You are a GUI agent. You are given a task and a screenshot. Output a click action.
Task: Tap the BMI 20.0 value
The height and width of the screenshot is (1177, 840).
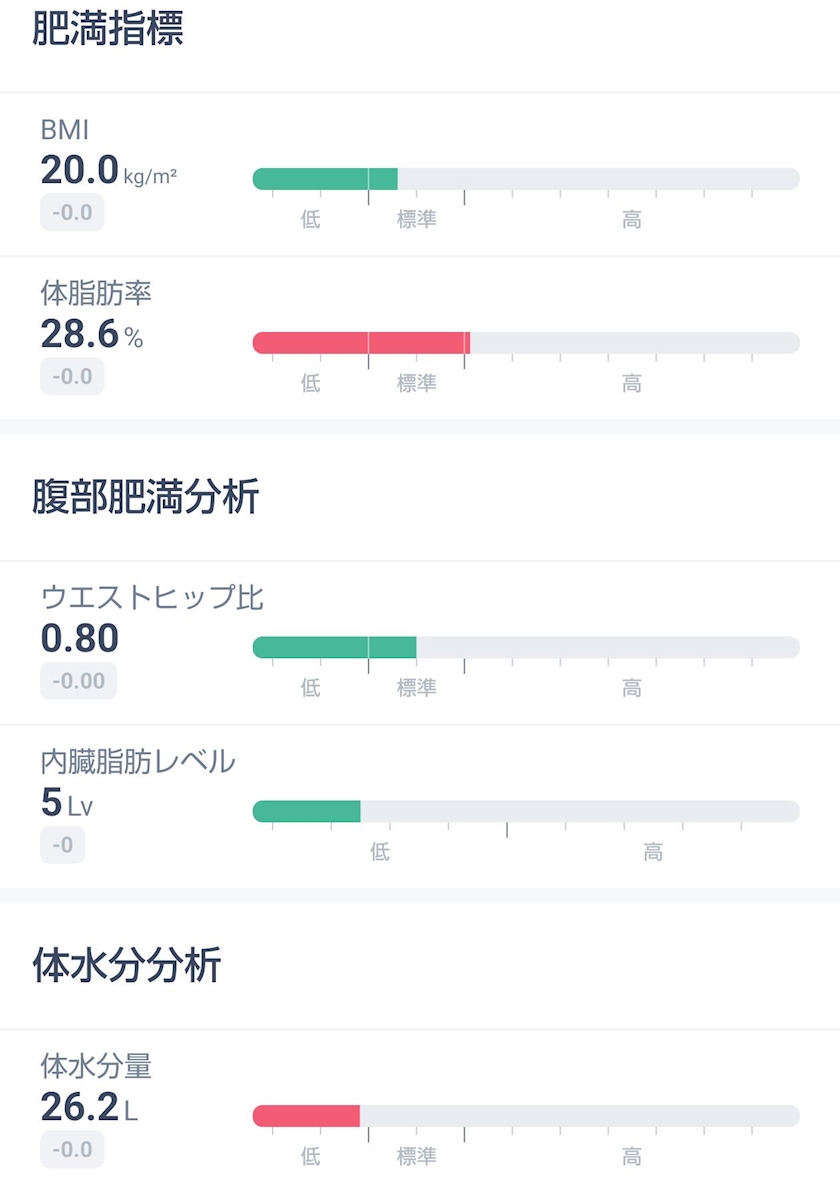(80, 171)
